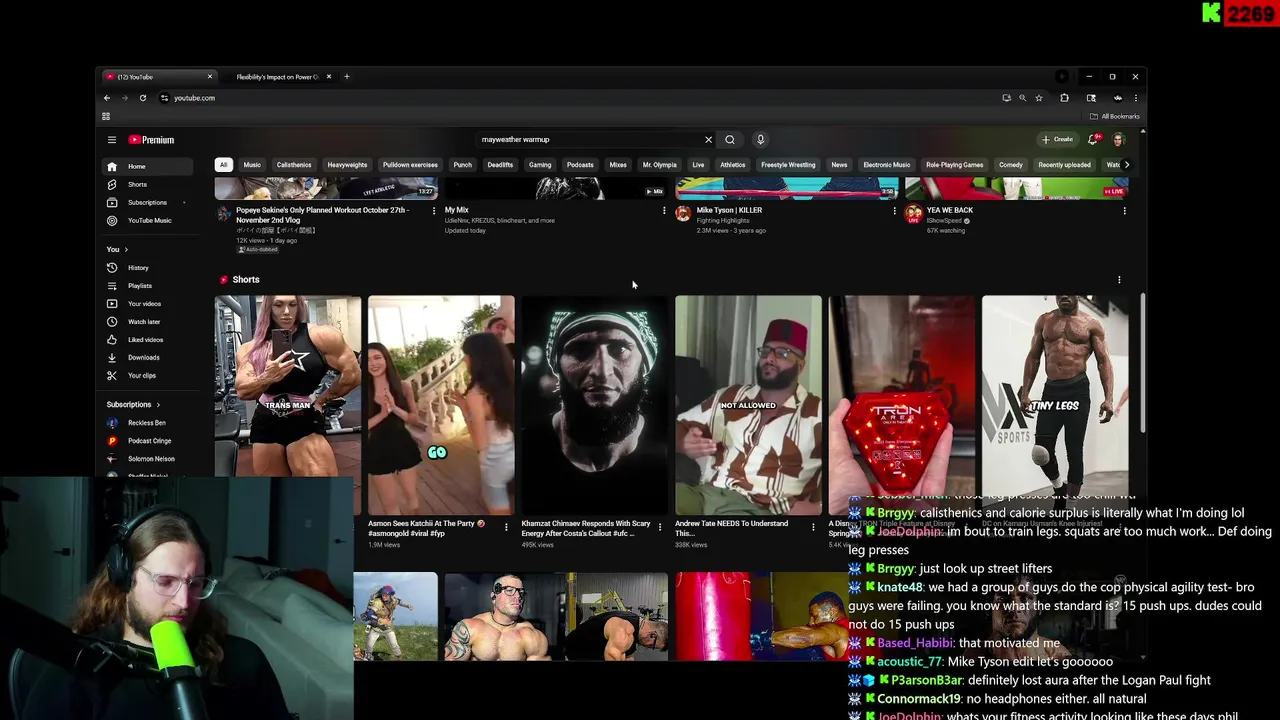Open apps grid in bookmarks bar
Screen dimensions: 1280x720
click(106, 116)
